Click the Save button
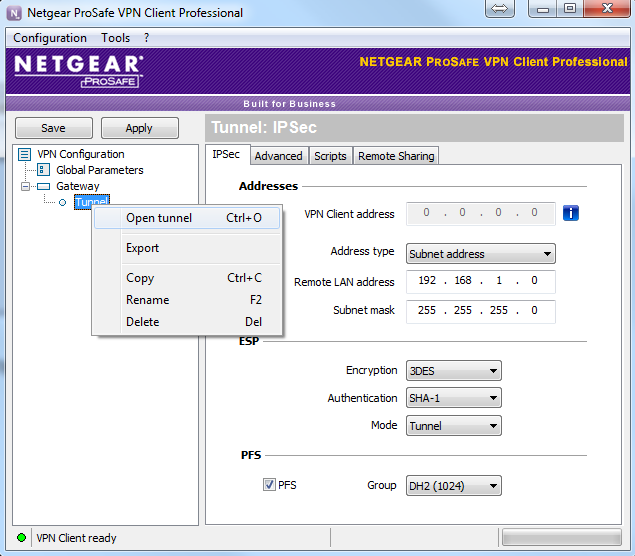Image resolution: width=635 pixels, height=556 pixels. (x=53, y=128)
